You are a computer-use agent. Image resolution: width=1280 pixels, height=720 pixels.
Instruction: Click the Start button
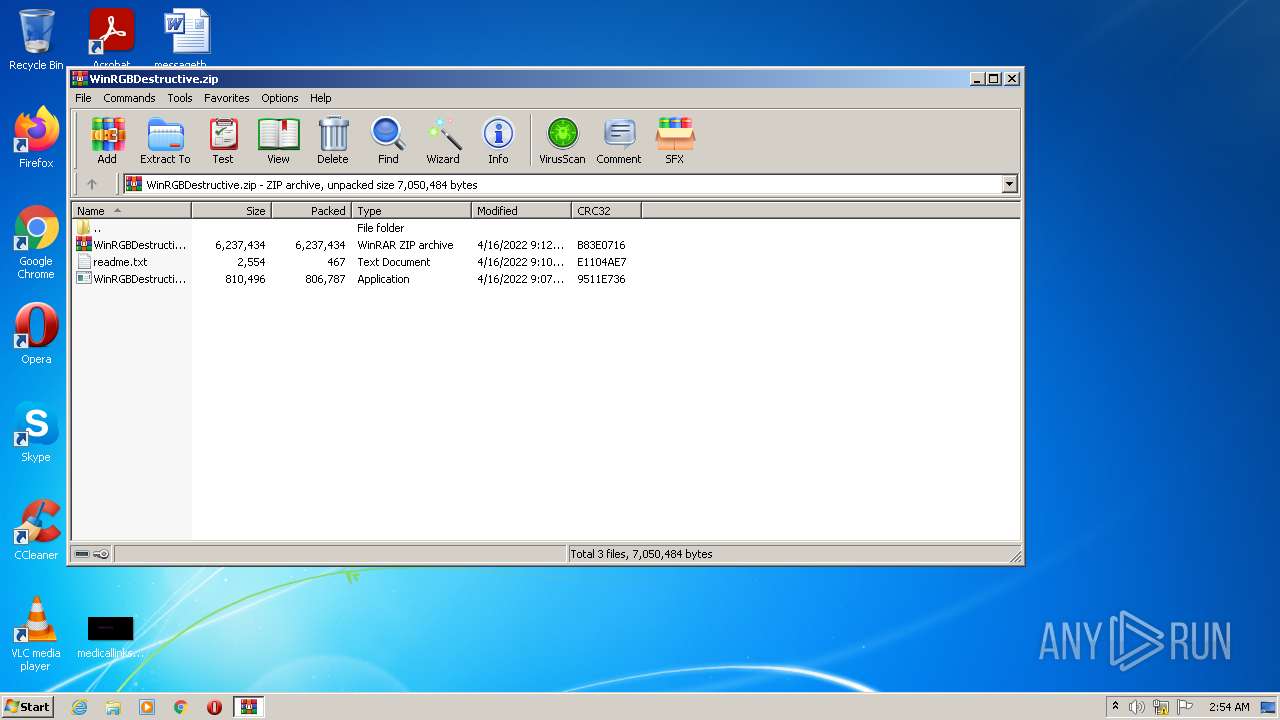27,706
